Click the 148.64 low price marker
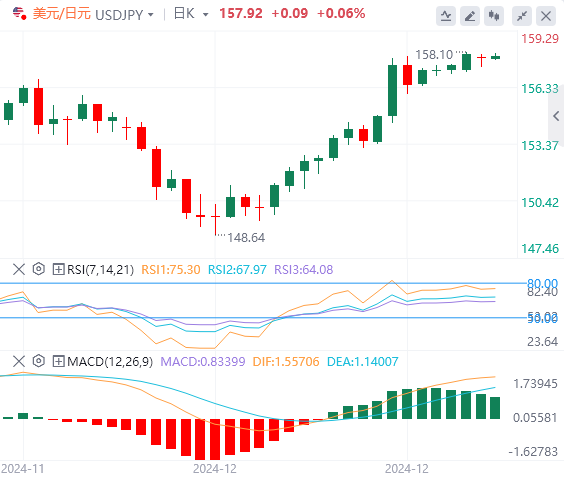Screen dimensions: 564x480 246,237
